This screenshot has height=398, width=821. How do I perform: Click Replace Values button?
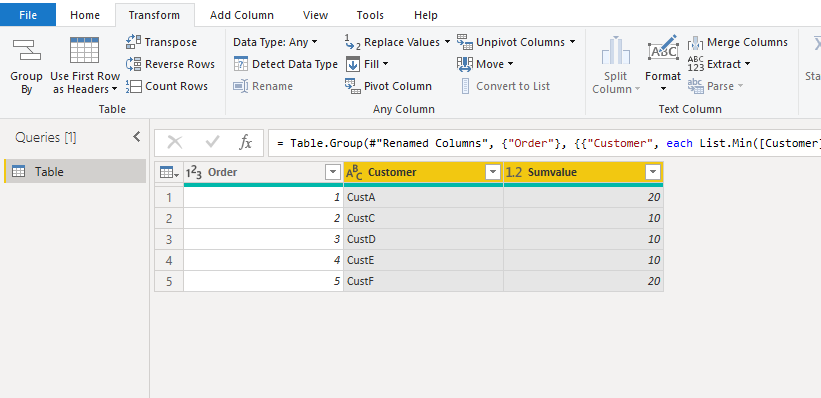(x=393, y=42)
